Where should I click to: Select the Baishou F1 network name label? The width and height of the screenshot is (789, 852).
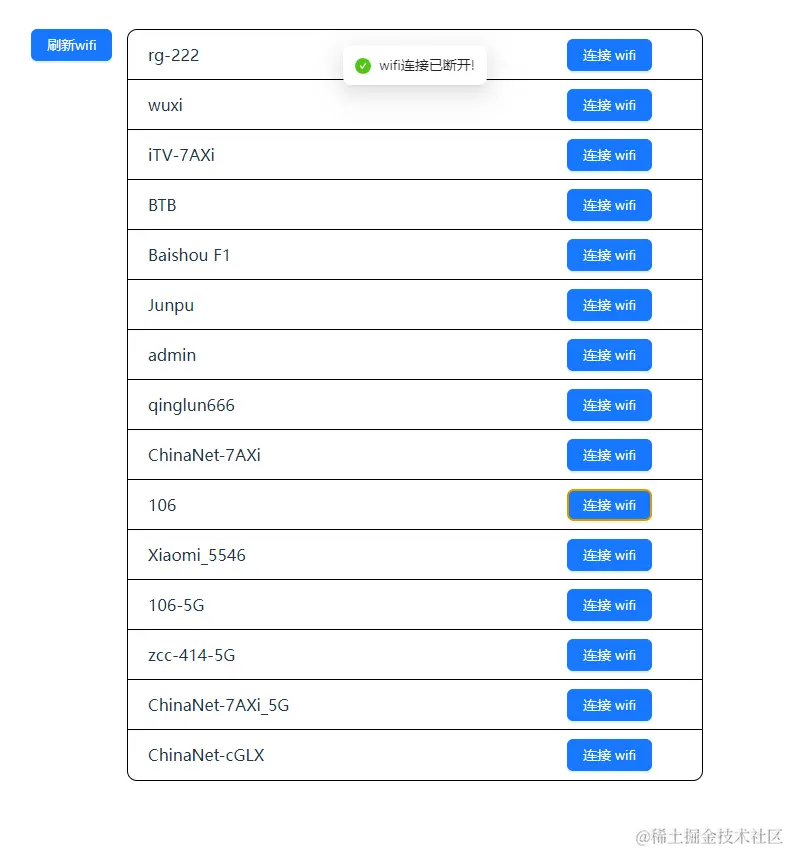(189, 255)
